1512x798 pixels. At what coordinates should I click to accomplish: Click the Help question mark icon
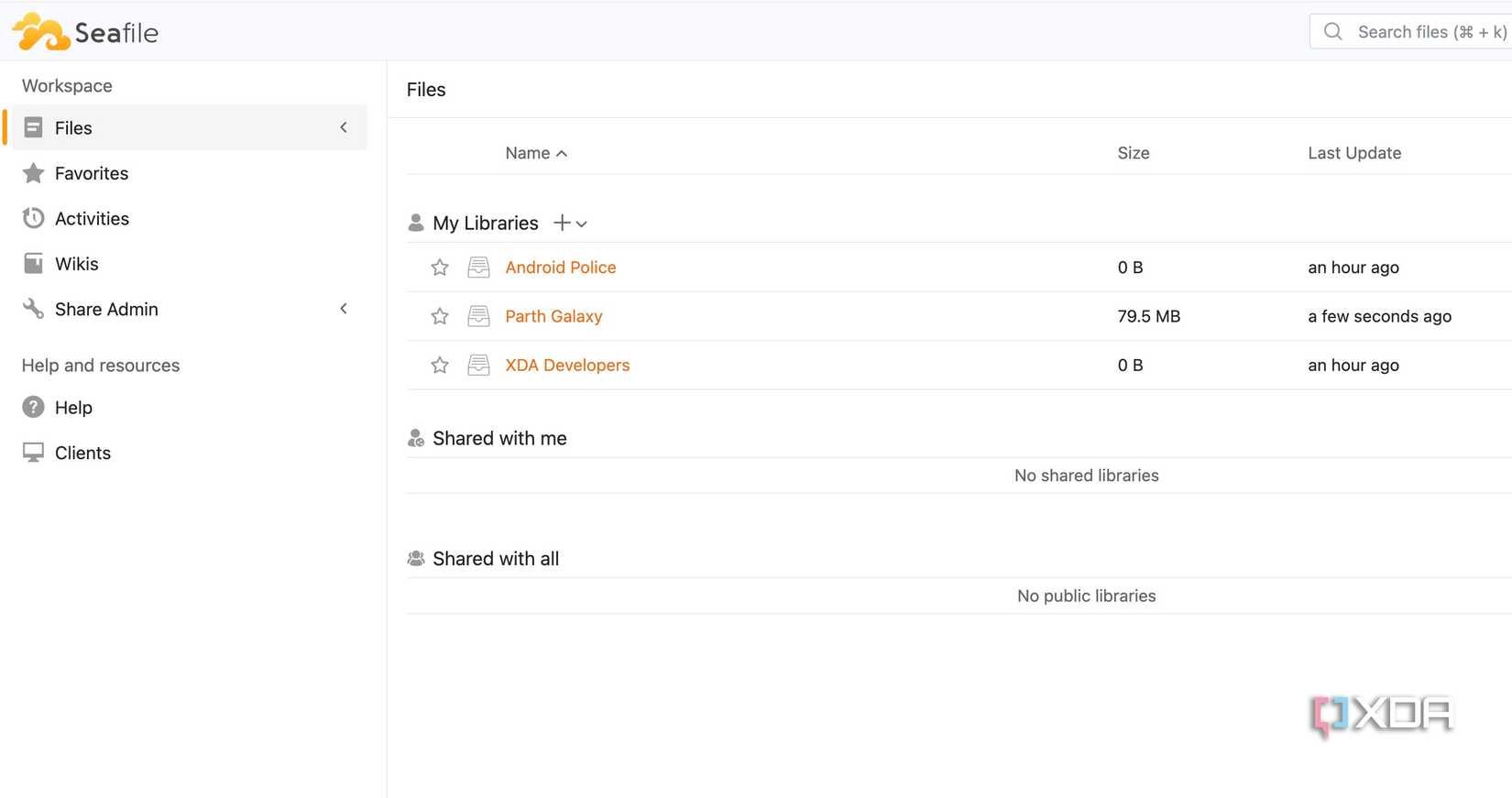(33, 407)
